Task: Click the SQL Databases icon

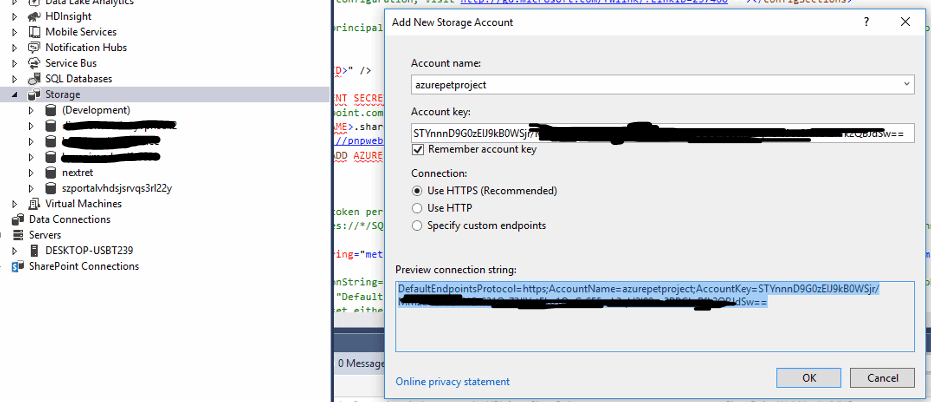Action: pyautogui.click(x=34, y=78)
